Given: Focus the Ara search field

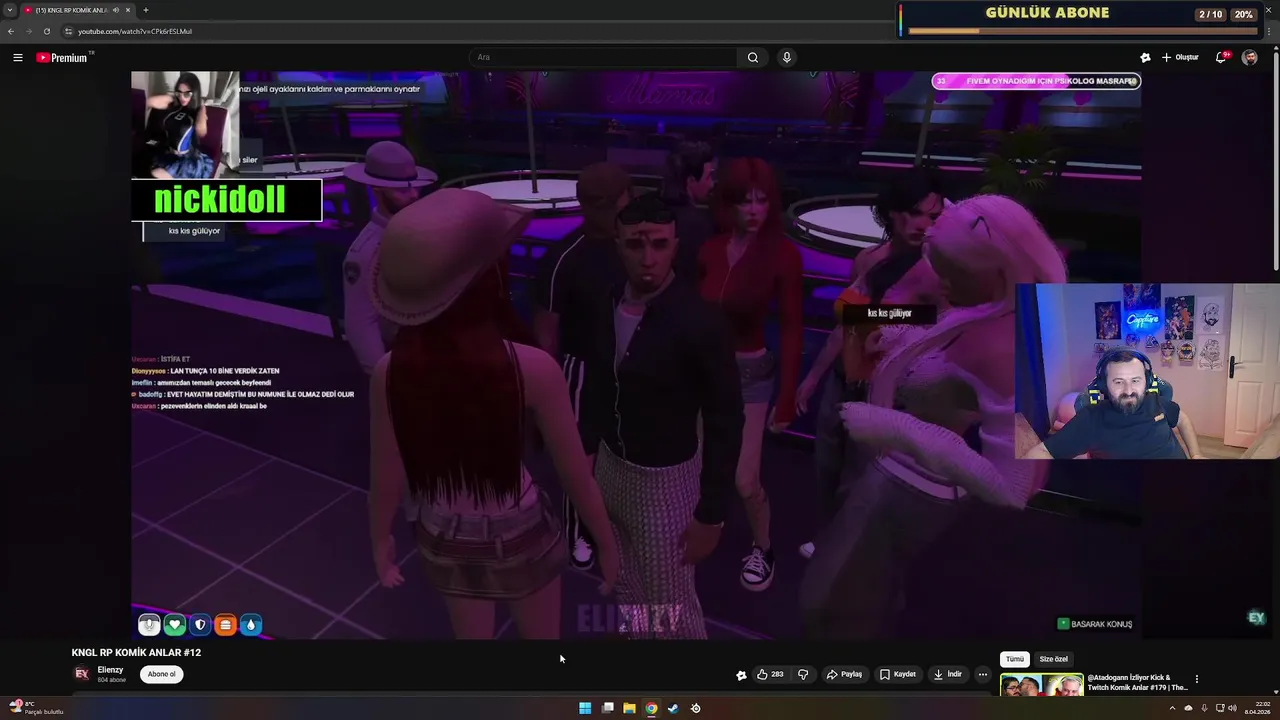Looking at the screenshot, I should tap(605, 57).
